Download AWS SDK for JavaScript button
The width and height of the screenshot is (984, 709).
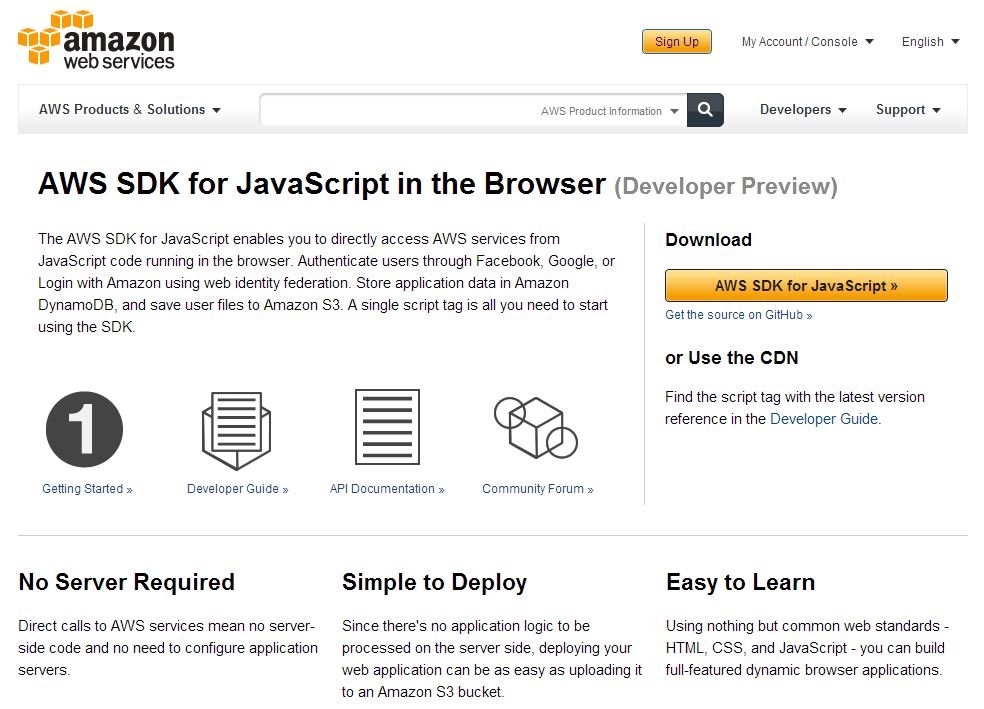[806, 285]
